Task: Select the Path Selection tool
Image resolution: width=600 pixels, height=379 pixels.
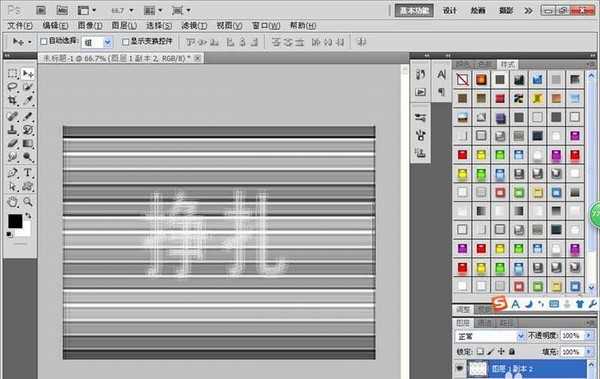Action: pyautogui.click(x=12, y=187)
